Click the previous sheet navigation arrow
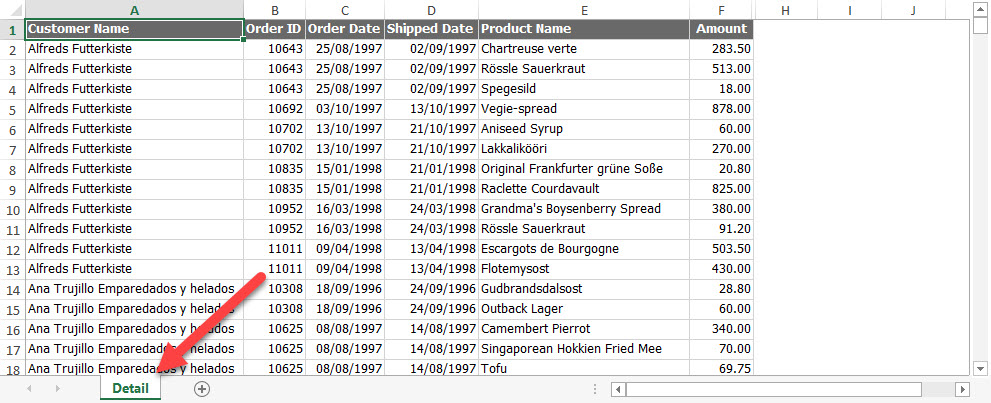 pyautogui.click(x=28, y=389)
